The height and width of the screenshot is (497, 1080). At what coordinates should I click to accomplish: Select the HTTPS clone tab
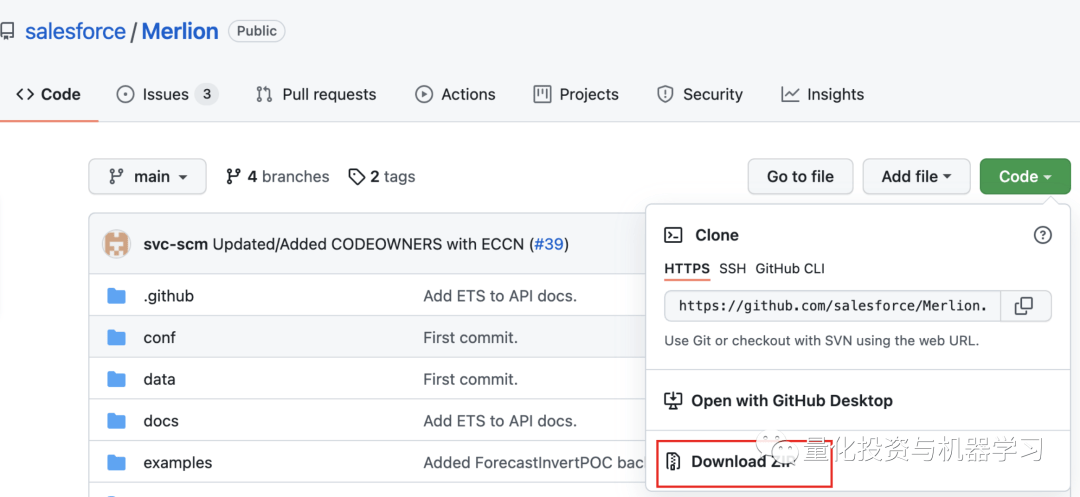tap(687, 268)
